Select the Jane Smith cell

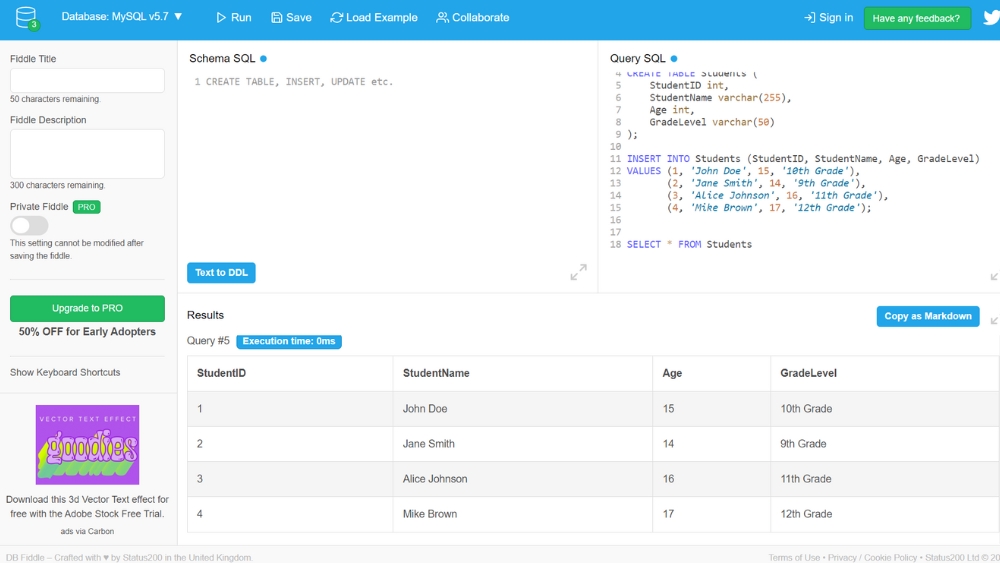pos(522,444)
